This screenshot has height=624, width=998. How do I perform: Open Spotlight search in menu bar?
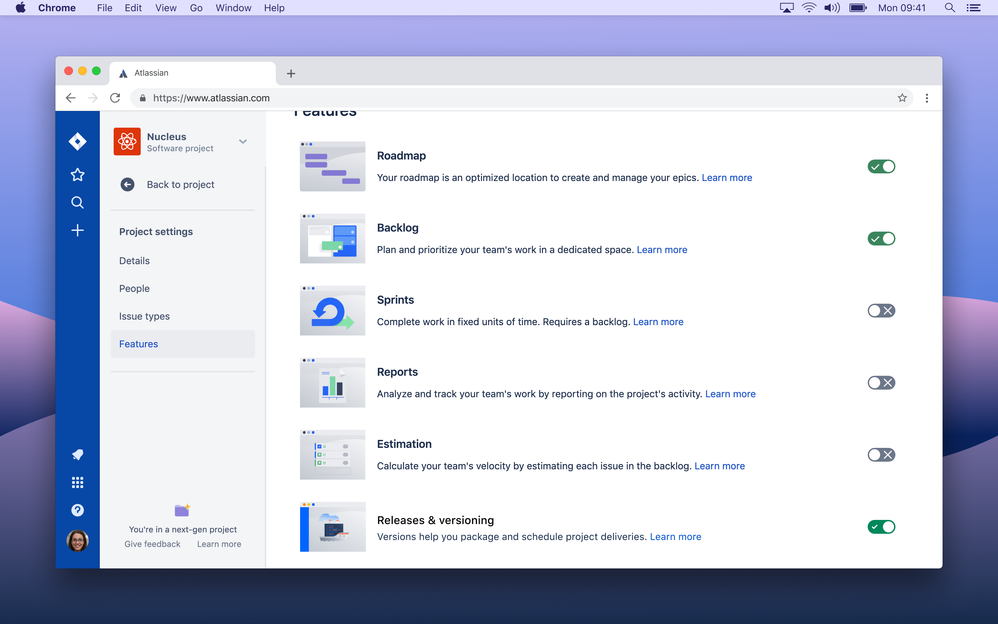(x=950, y=8)
